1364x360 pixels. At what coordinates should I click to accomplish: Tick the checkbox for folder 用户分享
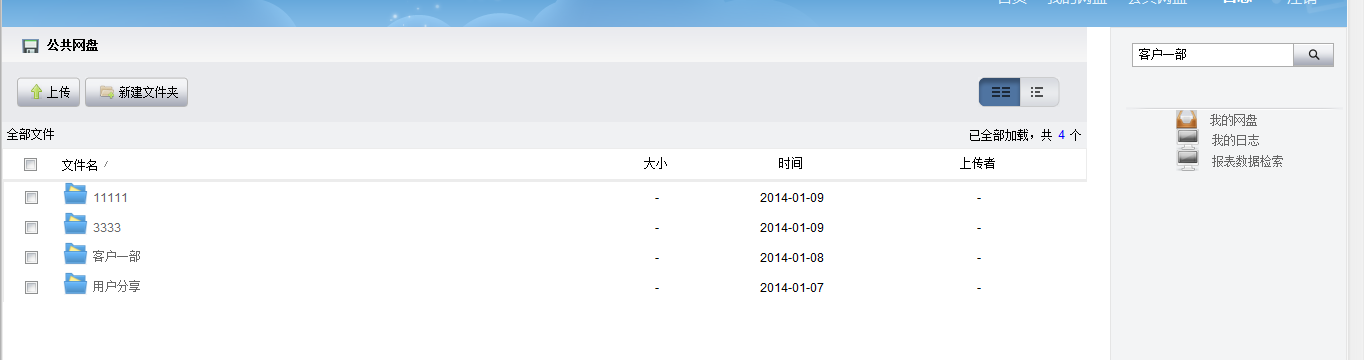pos(31,287)
